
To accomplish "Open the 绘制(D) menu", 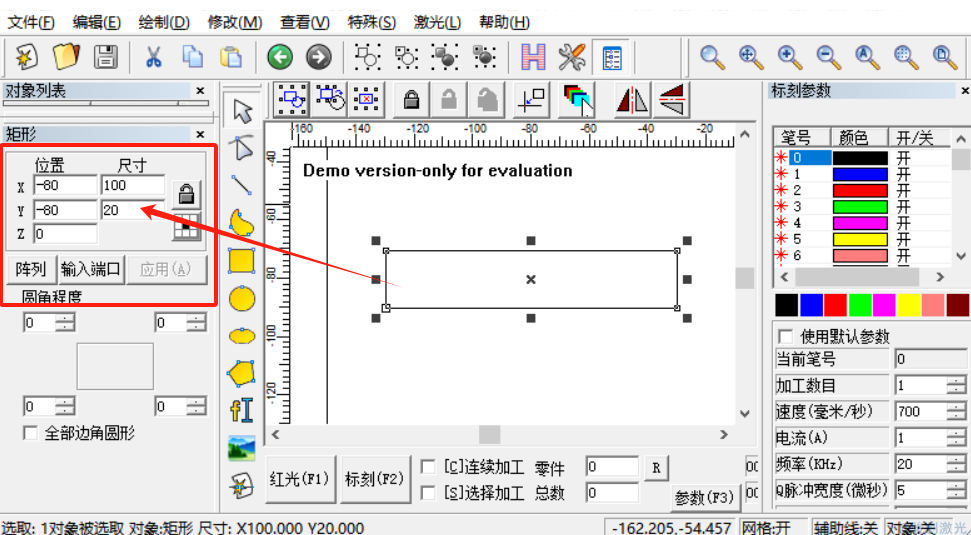I will click(x=163, y=22).
